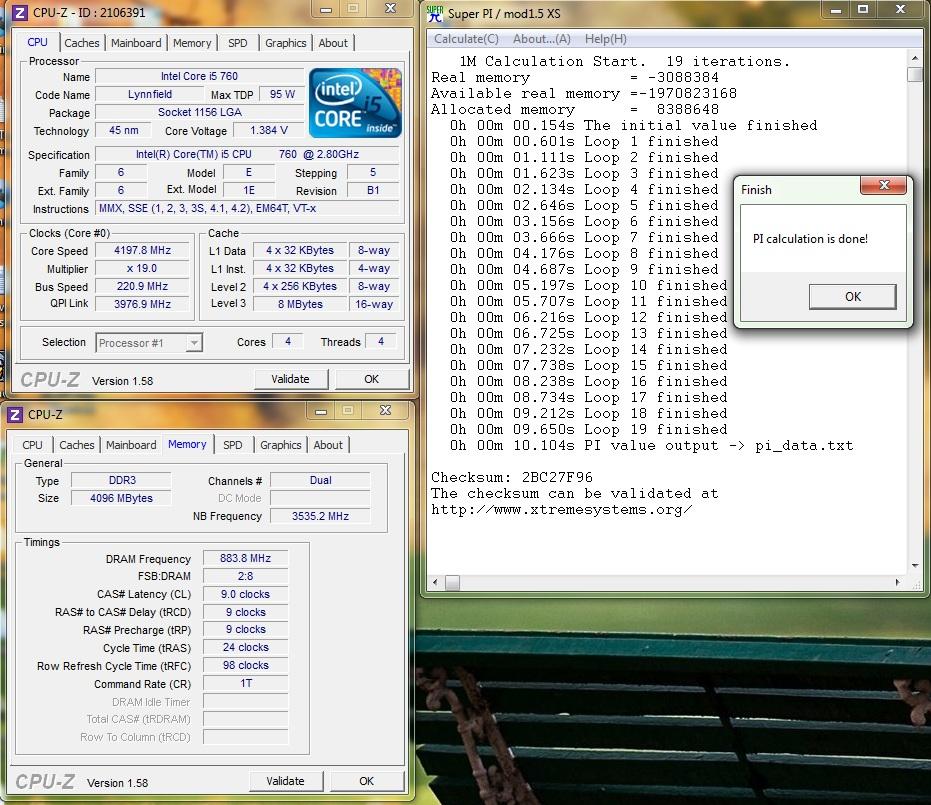Click the DRAM Frequency value 883.8 MHz
Image resolution: width=931 pixels, height=805 pixels.
point(245,558)
